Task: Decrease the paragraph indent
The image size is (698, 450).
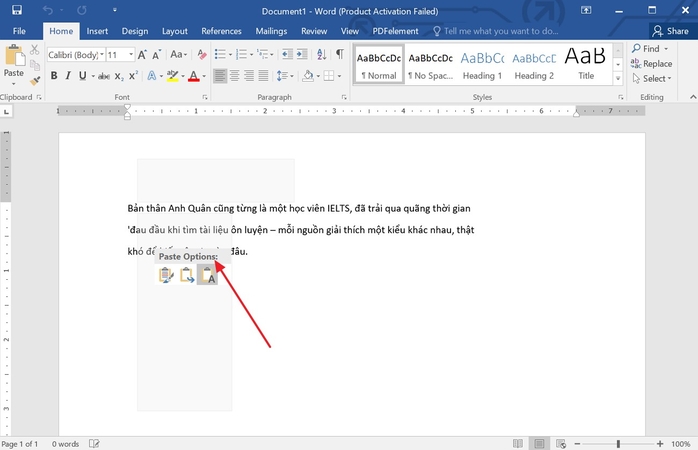Action: 287,54
